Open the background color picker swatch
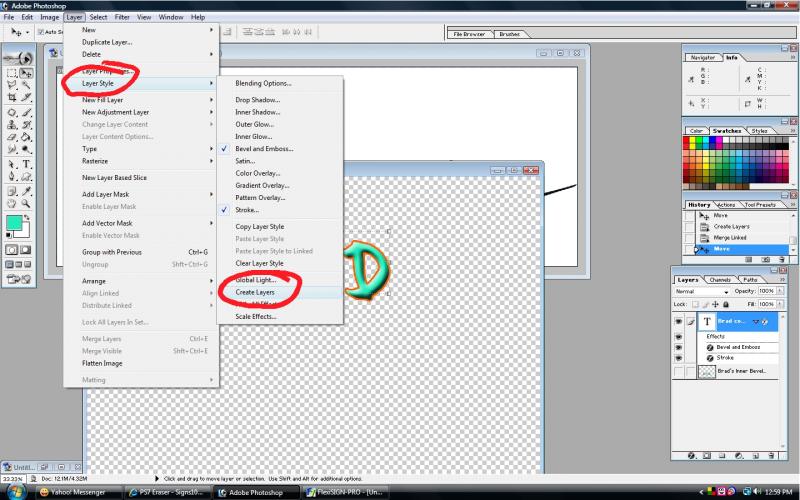 click(x=26, y=232)
